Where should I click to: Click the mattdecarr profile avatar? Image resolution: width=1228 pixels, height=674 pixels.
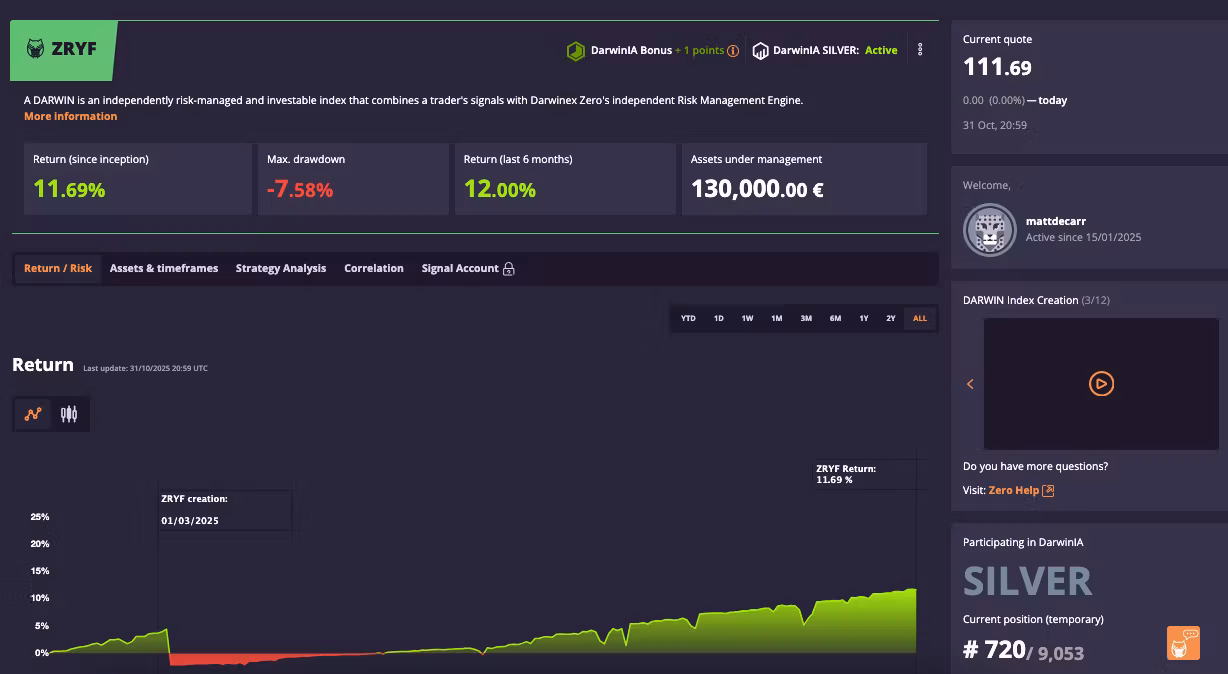click(989, 230)
